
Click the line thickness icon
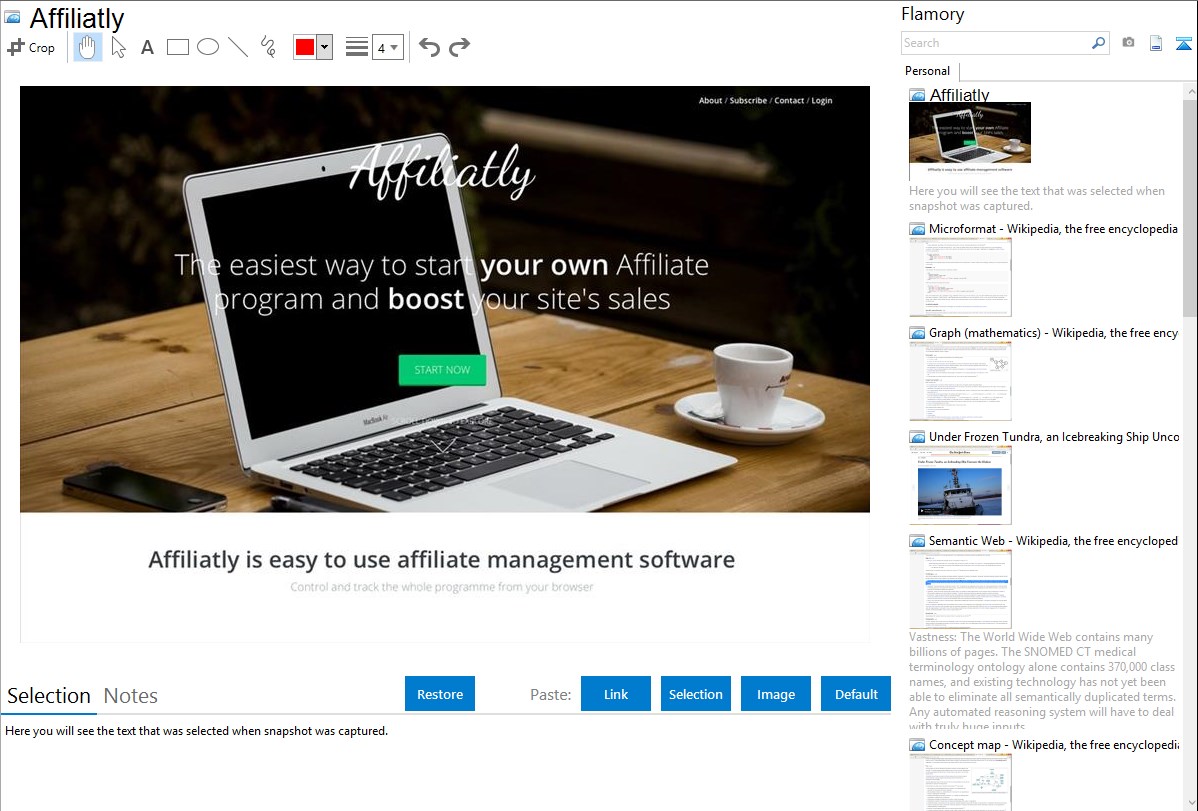[x=357, y=47]
